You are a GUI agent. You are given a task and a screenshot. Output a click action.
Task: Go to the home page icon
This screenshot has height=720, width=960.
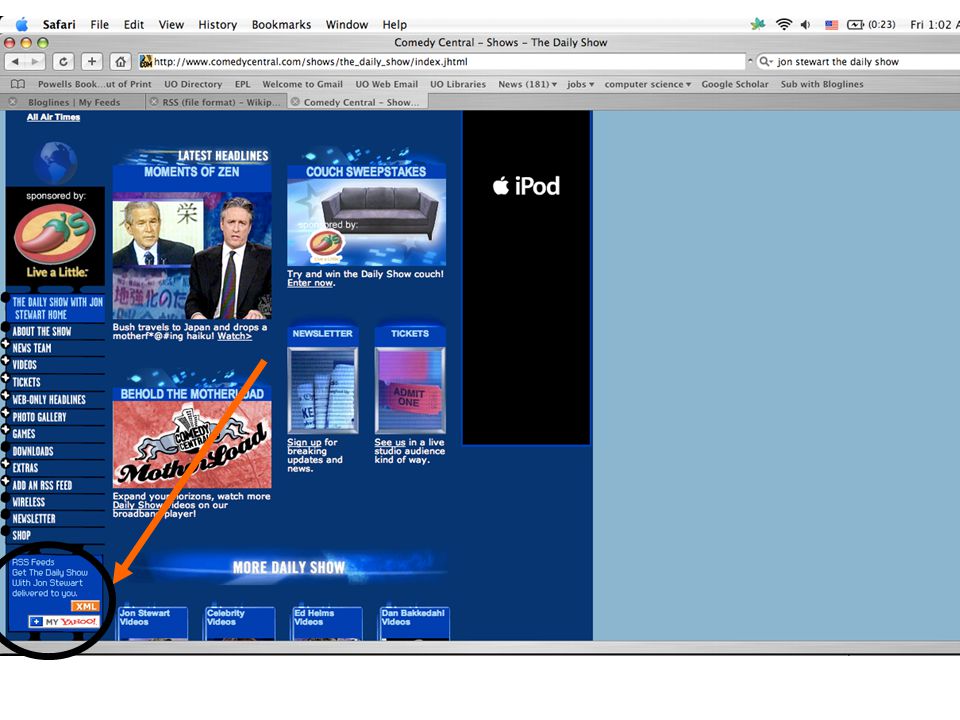pos(121,61)
